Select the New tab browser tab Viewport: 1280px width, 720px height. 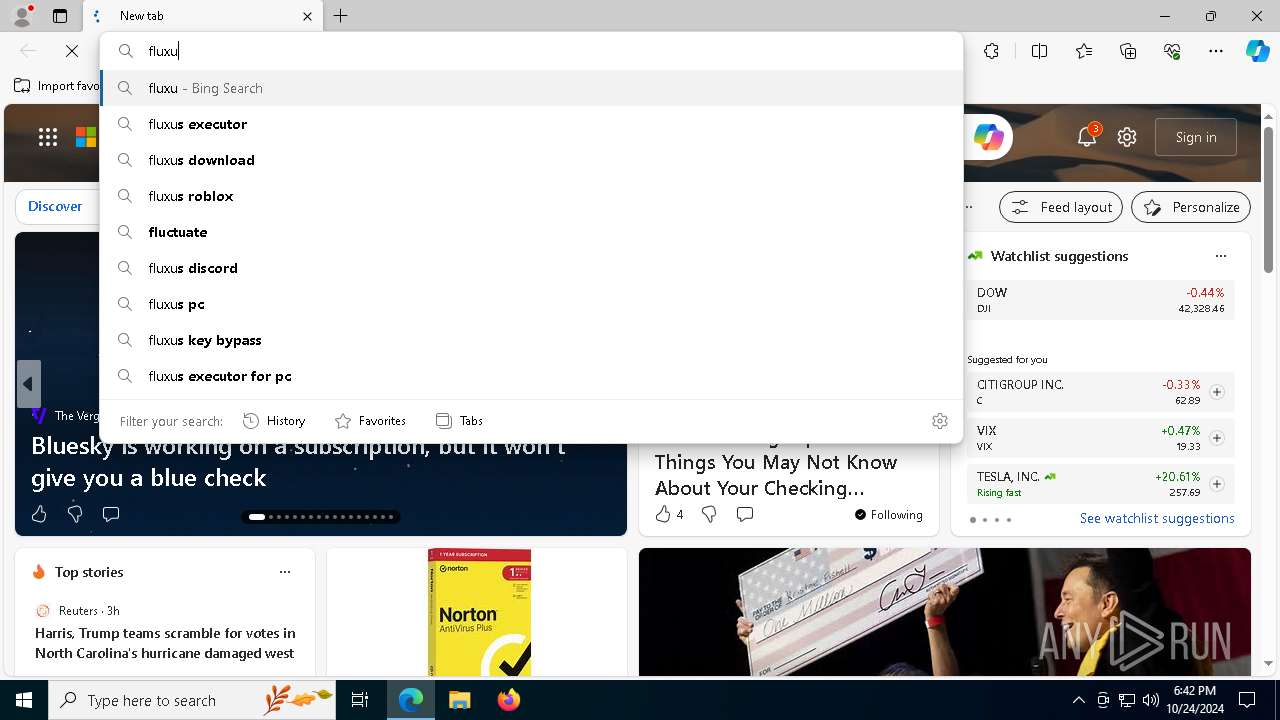pyautogui.click(x=202, y=16)
